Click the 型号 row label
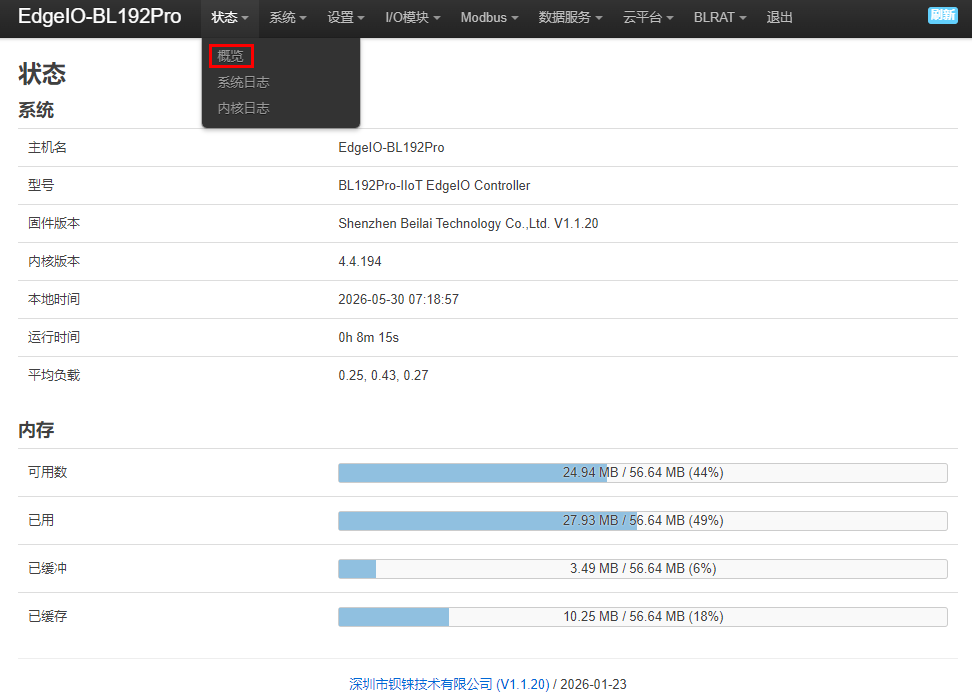Viewport: 972px width, 700px height. 41,185
